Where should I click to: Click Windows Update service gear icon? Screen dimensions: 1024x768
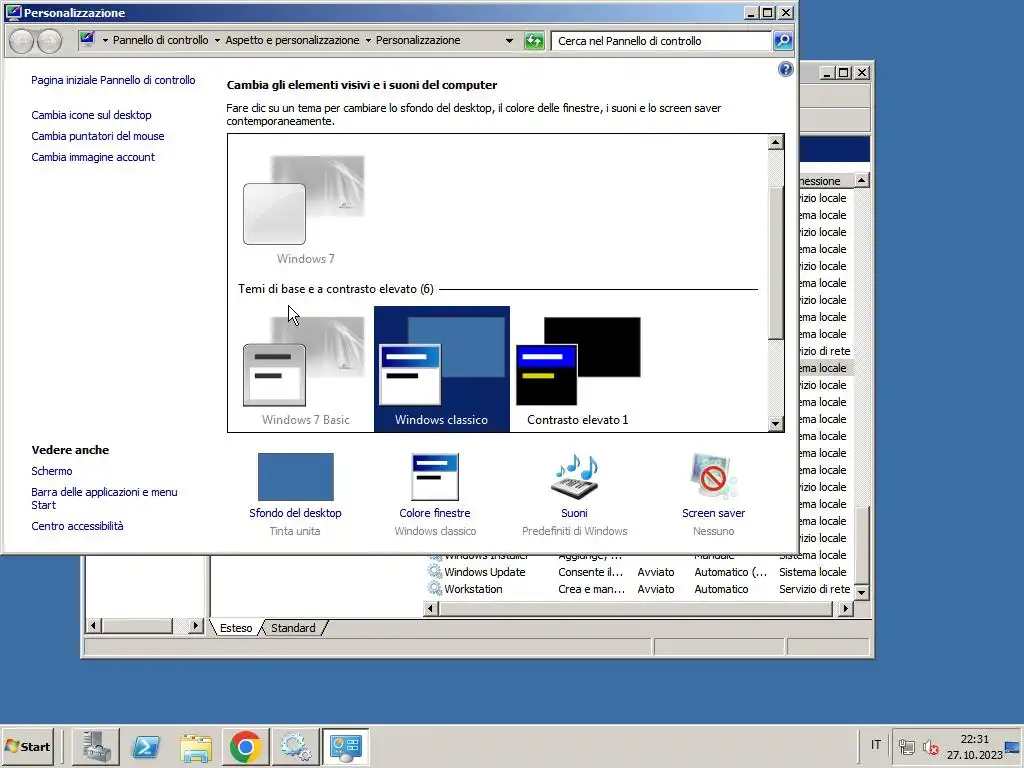[435, 571]
